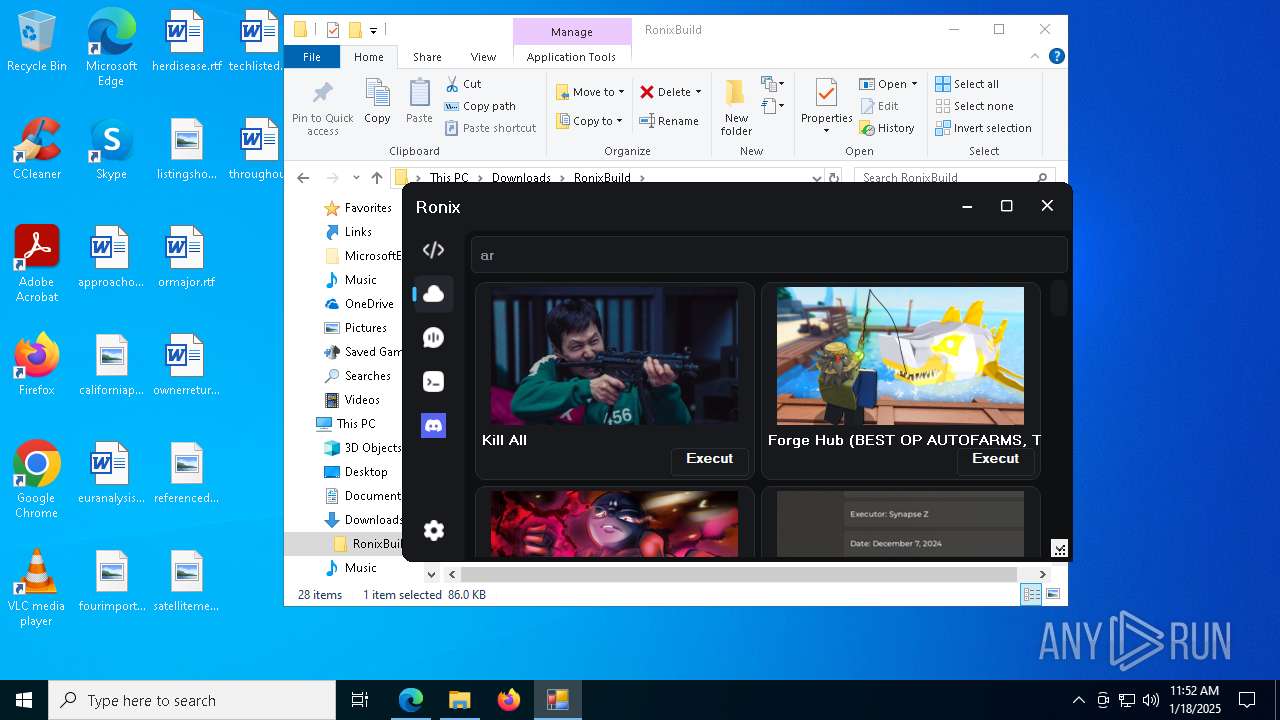Select Downloads folder in navigation tree
1280x720 pixels.
[x=363, y=520]
